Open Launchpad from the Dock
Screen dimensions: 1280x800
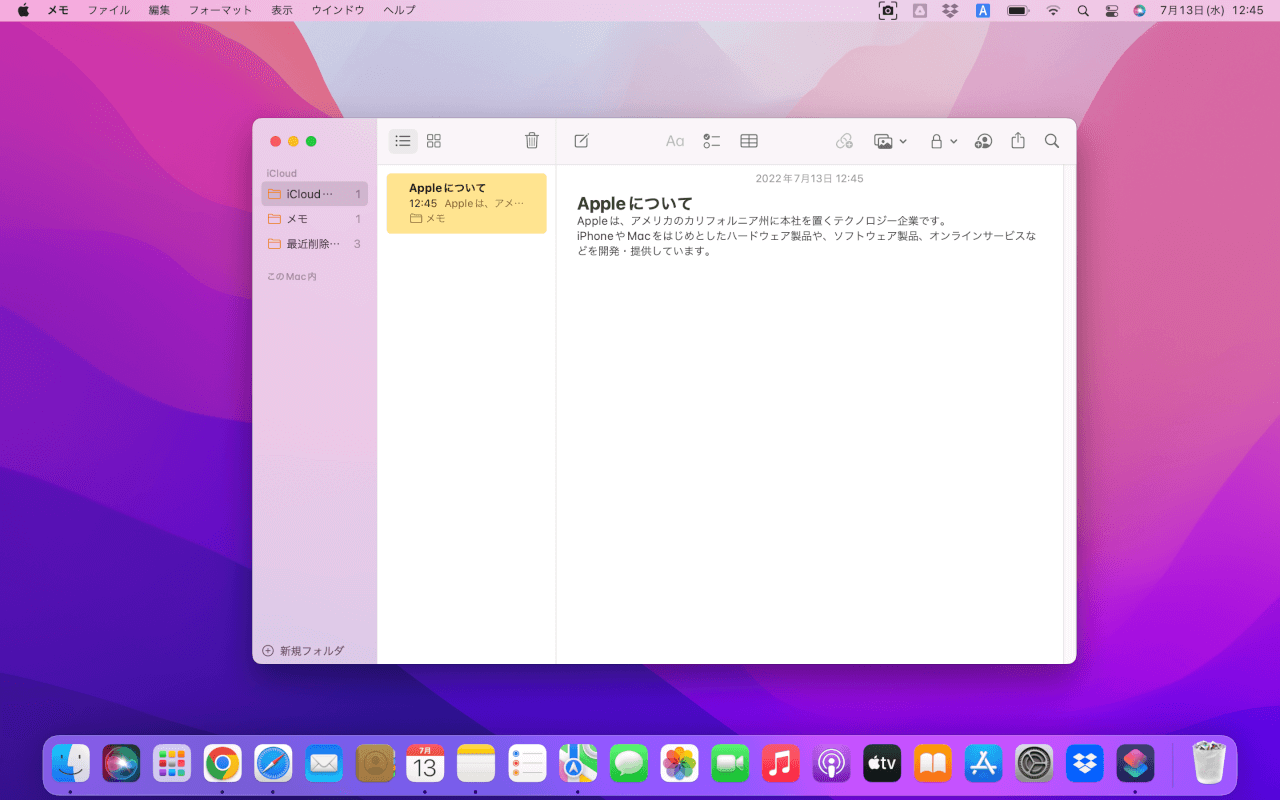coord(172,765)
